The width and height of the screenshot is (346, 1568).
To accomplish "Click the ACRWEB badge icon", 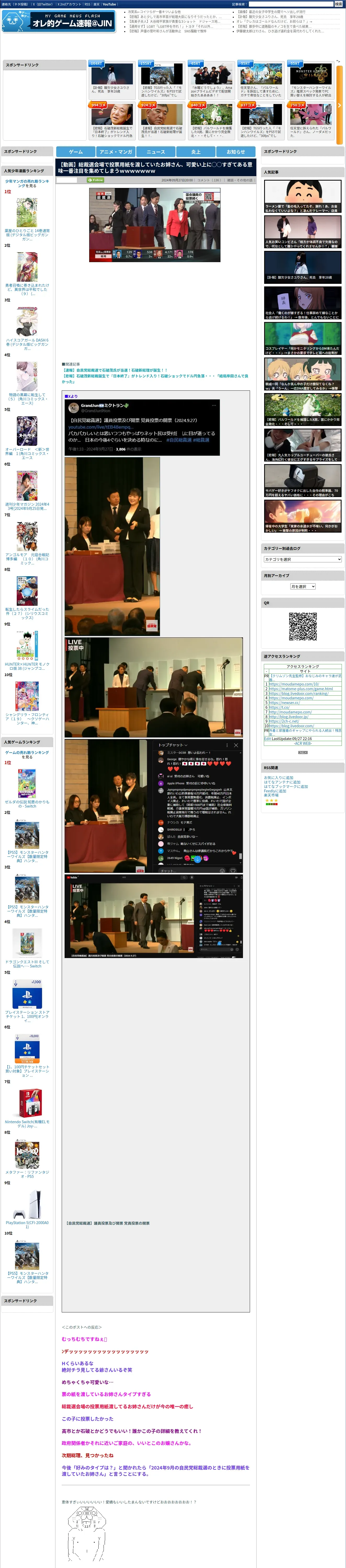I will tap(303, 752).
